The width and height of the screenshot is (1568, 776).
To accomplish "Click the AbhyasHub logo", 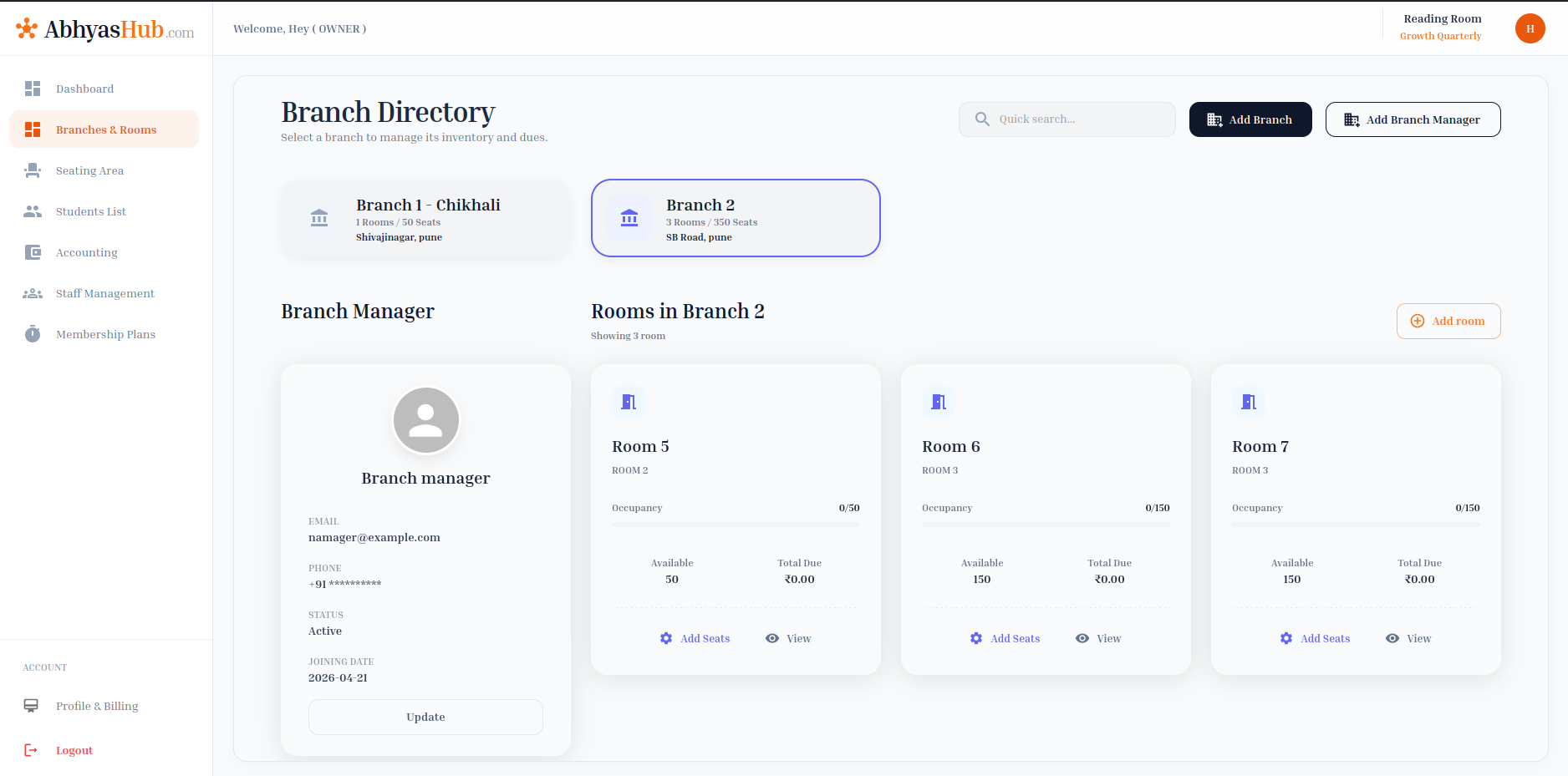I will pos(105,29).
